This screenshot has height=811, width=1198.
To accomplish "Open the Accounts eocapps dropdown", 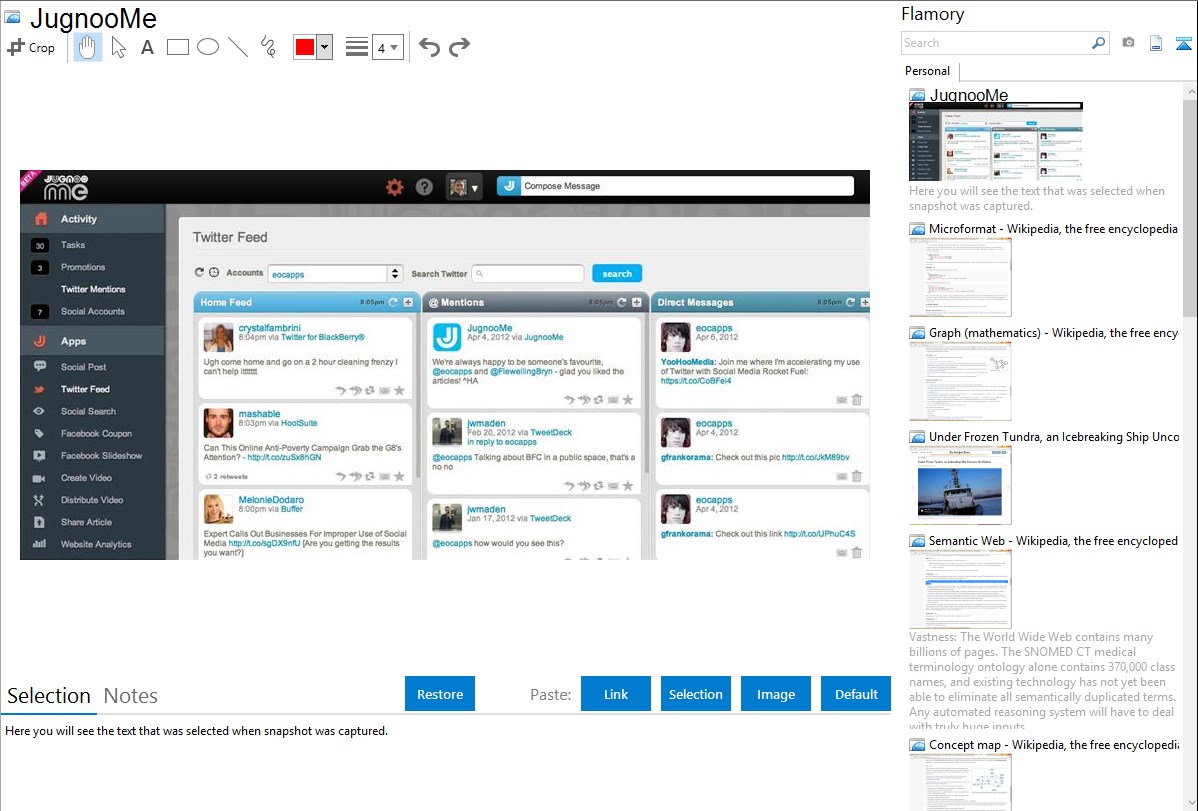I will (335, 274).
